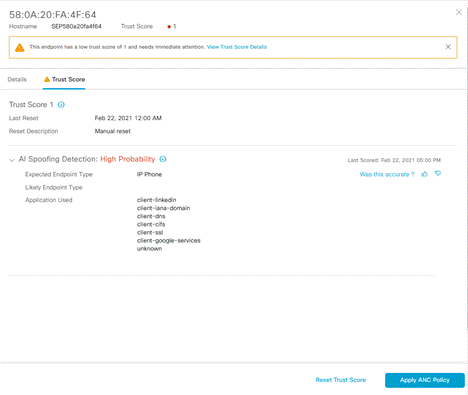Image resolution: width=468 pixels, height=395 pixels.
Task: Click Expected Endpoint Type label
Action: (x=59, y=174)
